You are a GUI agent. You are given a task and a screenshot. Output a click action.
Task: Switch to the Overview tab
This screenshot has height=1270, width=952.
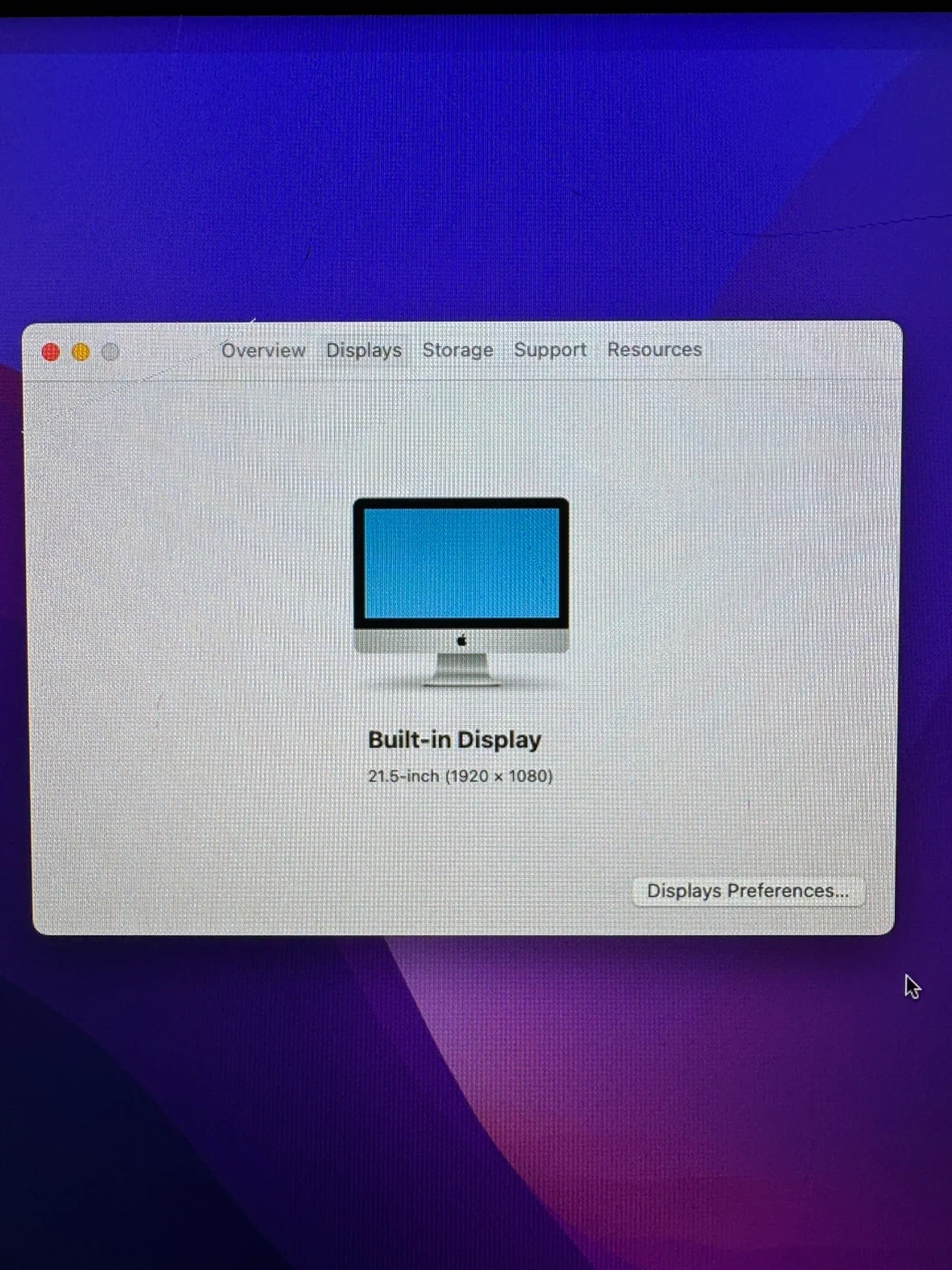coord(263,350)
